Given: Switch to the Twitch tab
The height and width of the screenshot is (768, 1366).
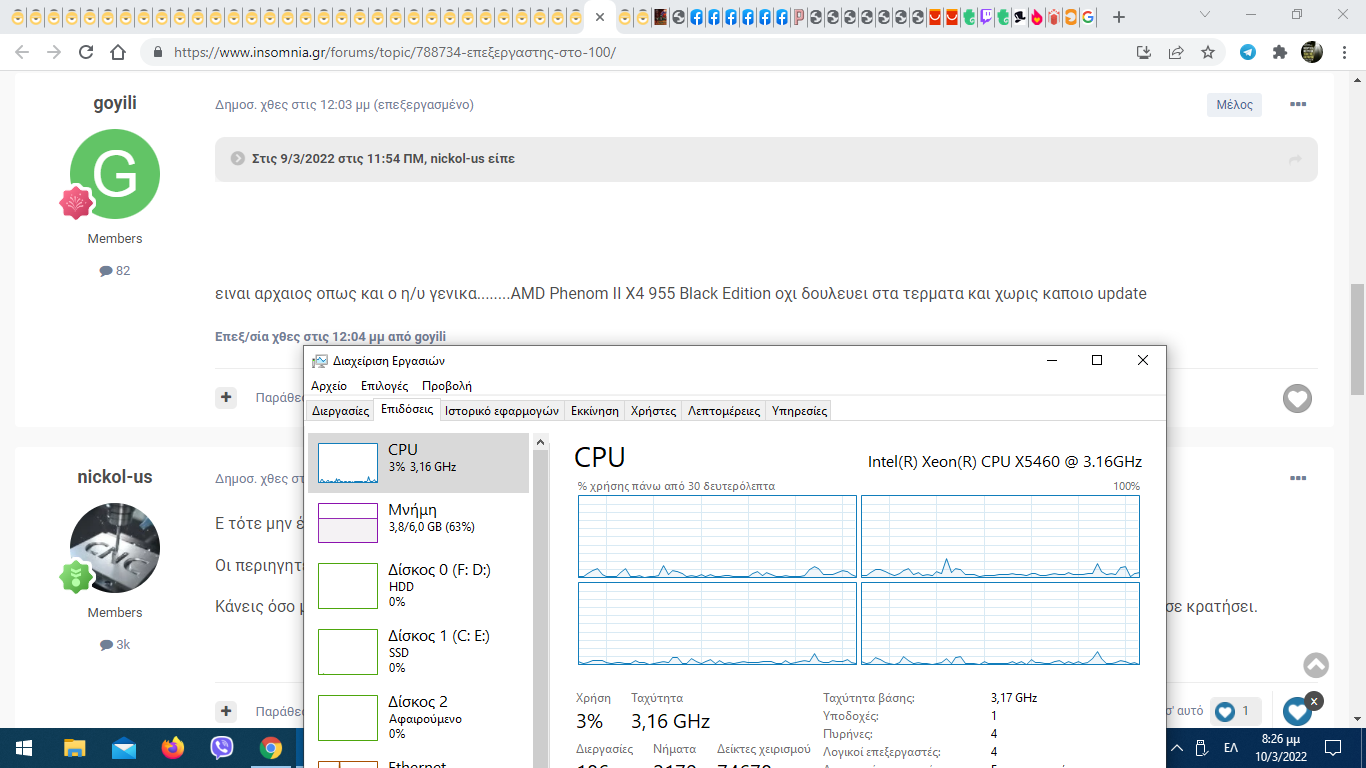Looking at the screenshot, I should click(x=986, y=17).
